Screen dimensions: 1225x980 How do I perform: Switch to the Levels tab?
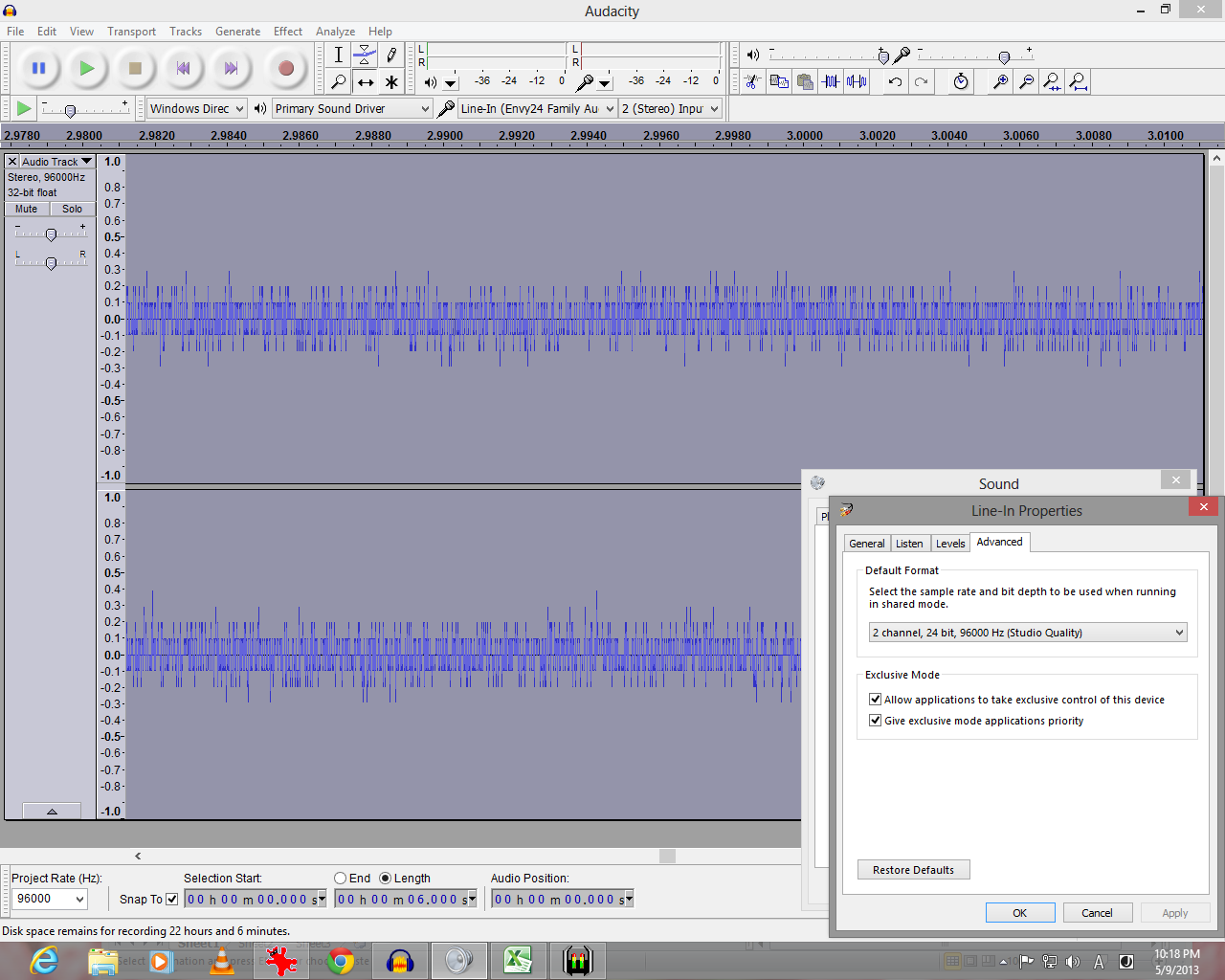[x=950, y=544]
